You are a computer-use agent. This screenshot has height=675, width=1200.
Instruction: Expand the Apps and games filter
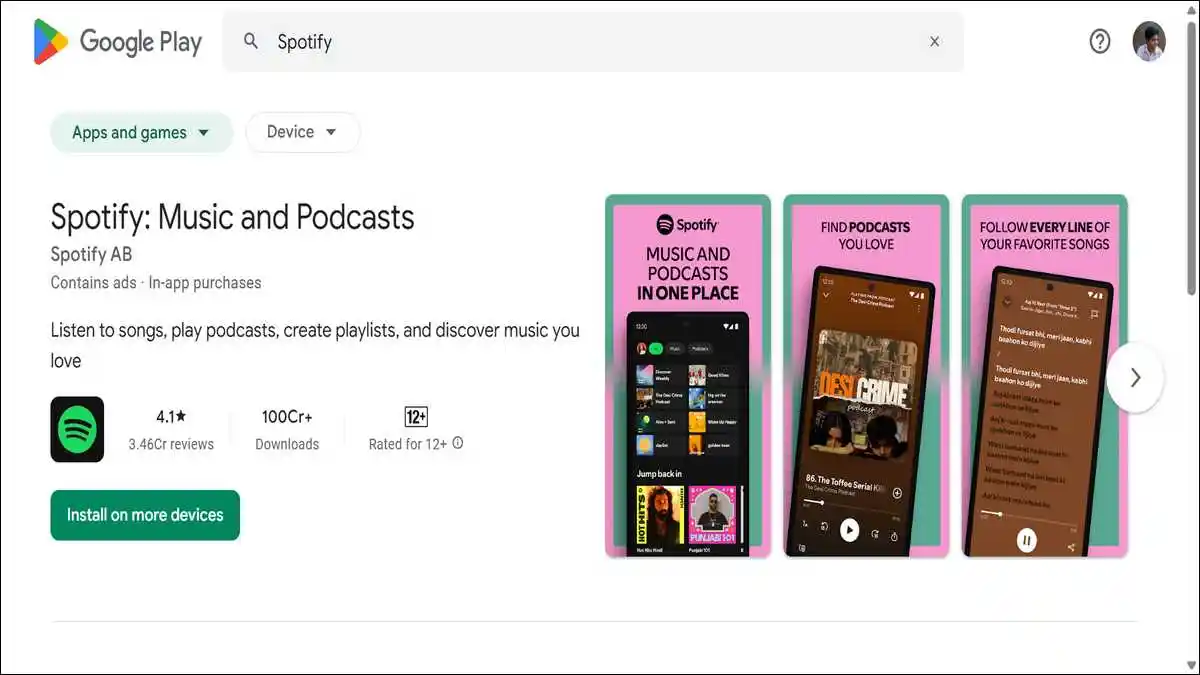tap(141, 132)
